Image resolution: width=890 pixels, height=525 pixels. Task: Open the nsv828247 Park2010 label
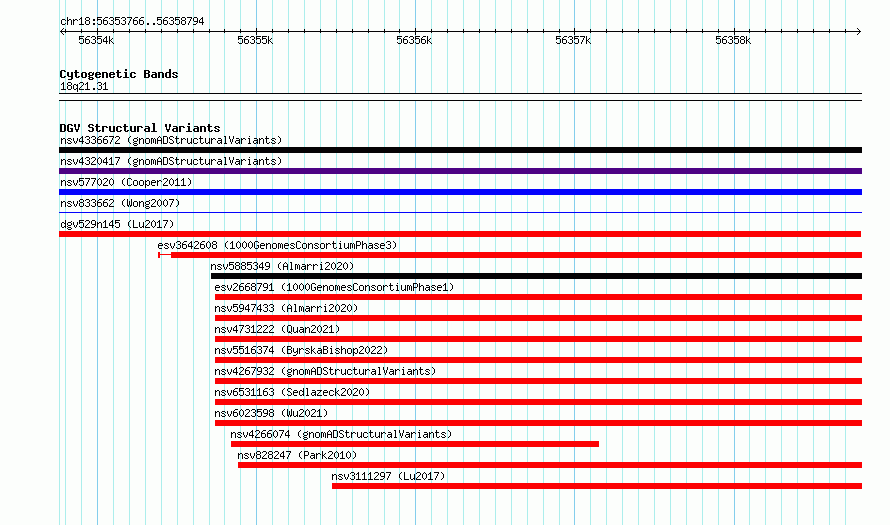(297, 455)
